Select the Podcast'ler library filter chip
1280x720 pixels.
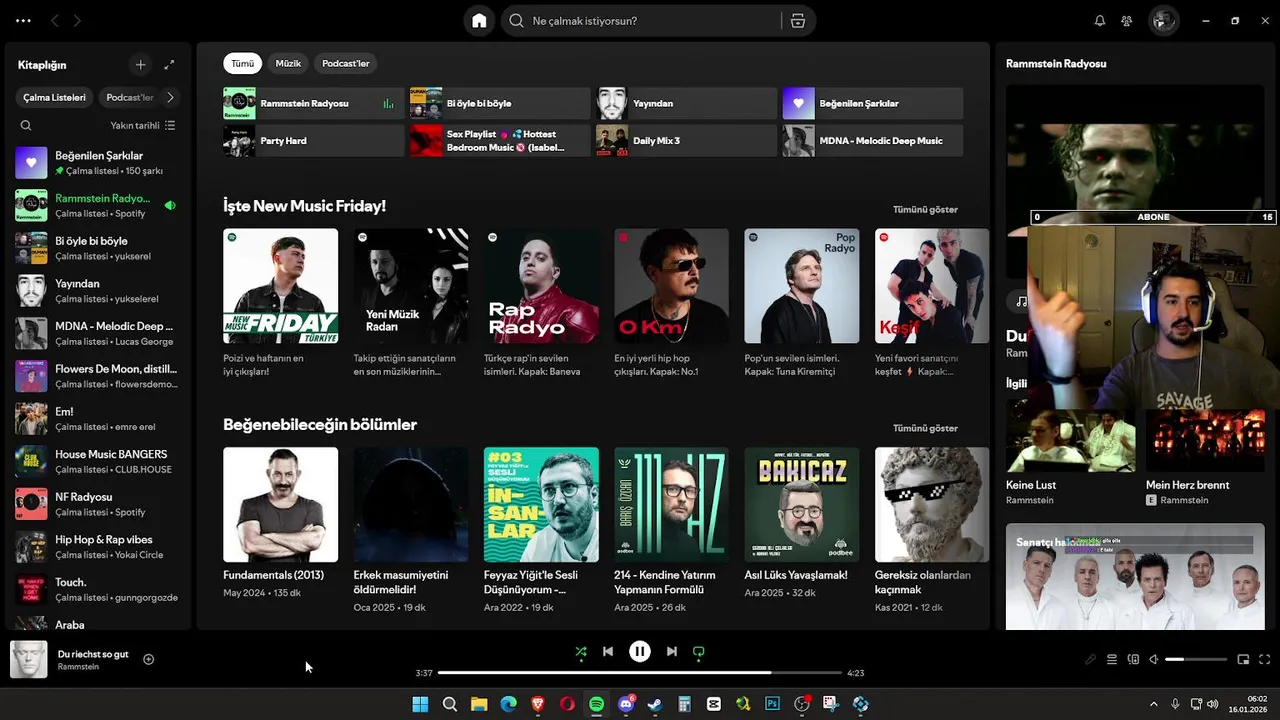[x=129, y=97]
